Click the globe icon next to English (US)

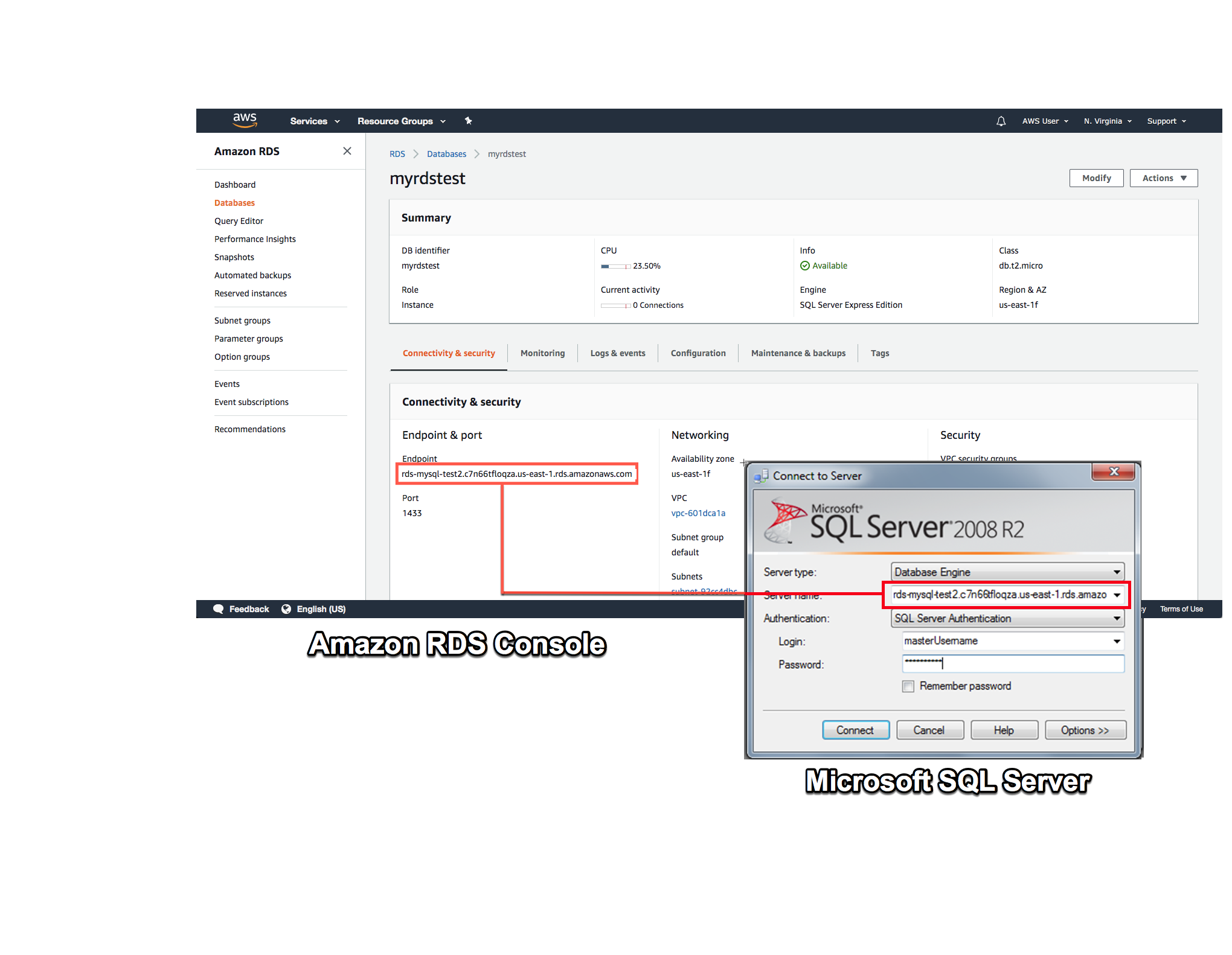coord(286,608)
